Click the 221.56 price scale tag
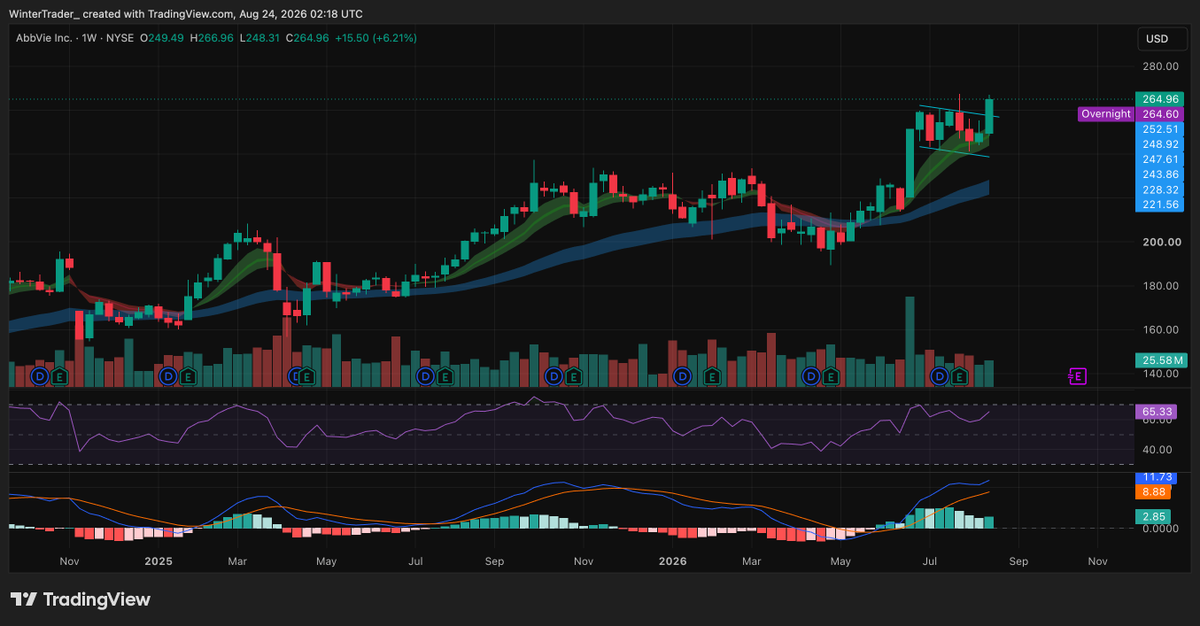 tap(1160, 204)
